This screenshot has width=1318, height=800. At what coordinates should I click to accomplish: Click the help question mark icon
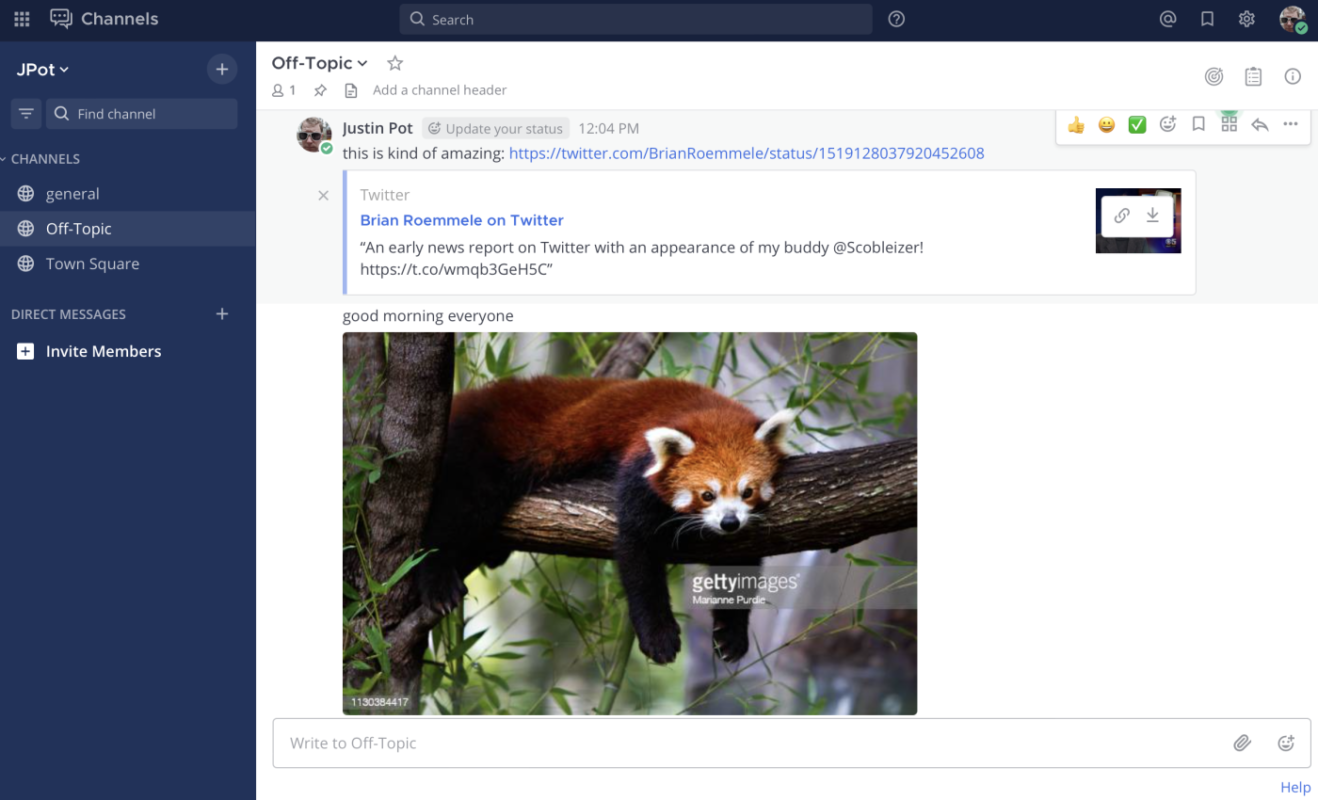[896, 19]
